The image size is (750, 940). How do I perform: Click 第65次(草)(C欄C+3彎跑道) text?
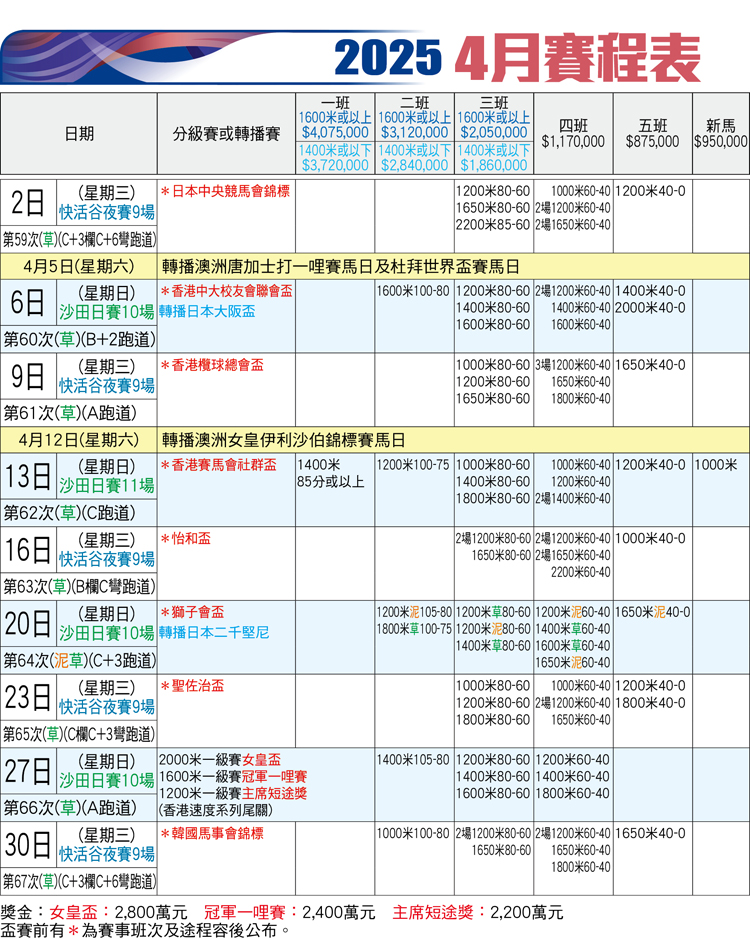pyautogui.click(x=79, y=734)
